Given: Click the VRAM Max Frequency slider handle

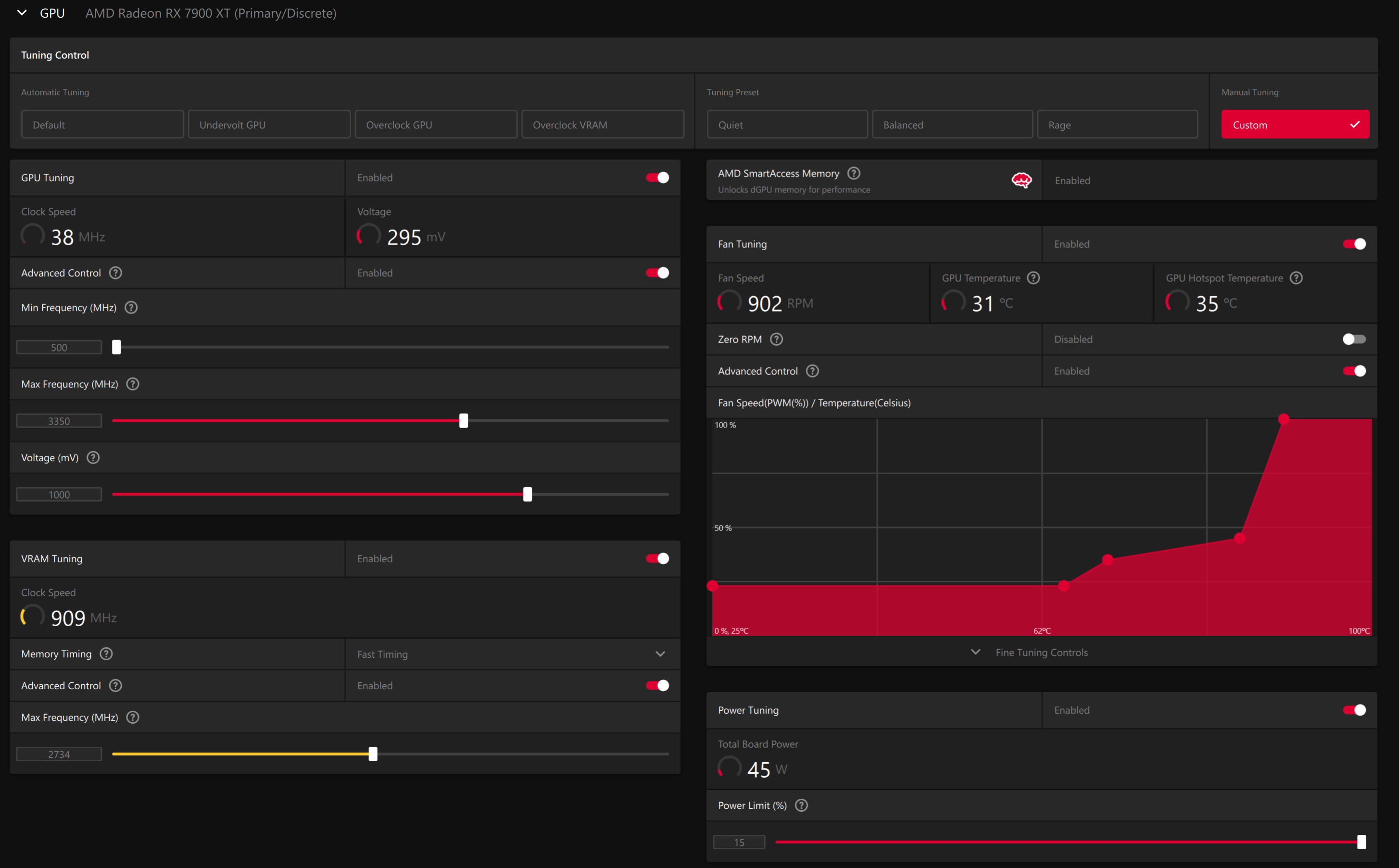Looking at the screenshot, I should click(x=373, y=754).
